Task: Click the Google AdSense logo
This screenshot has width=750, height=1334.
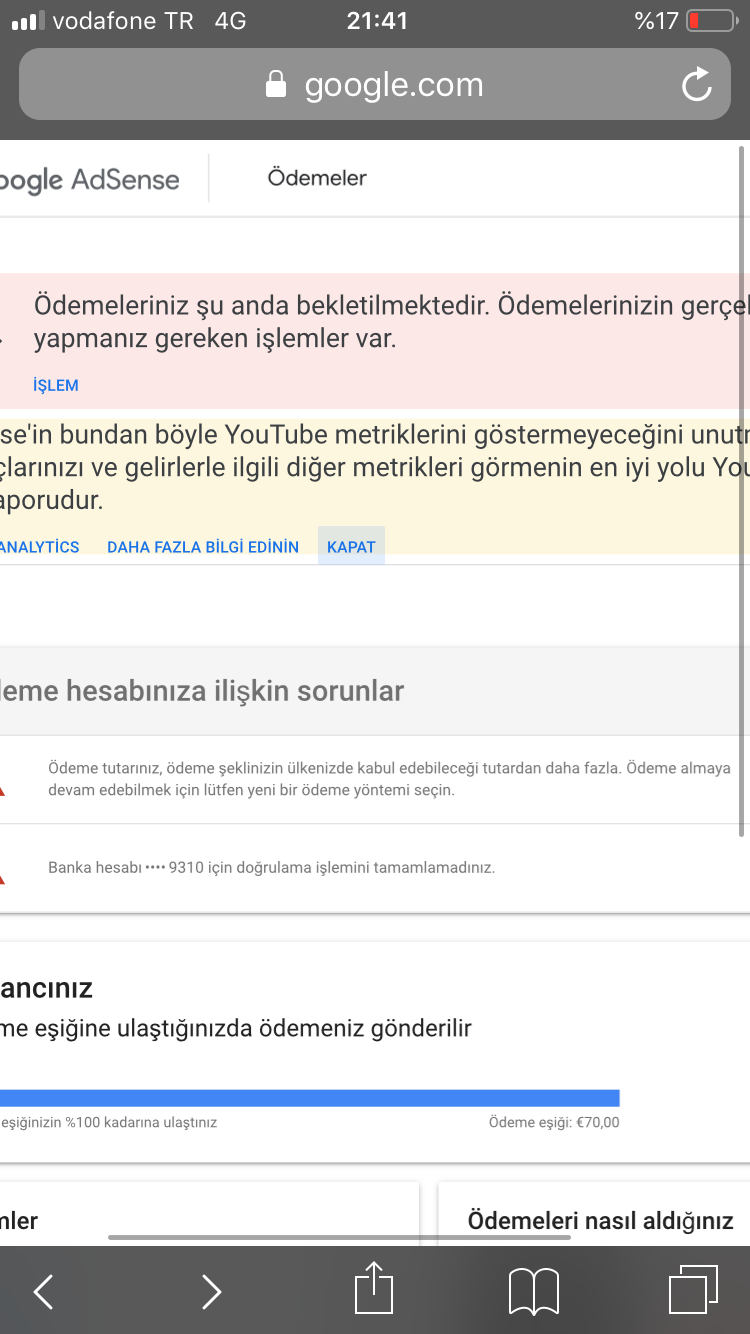Action: (90, 180)
